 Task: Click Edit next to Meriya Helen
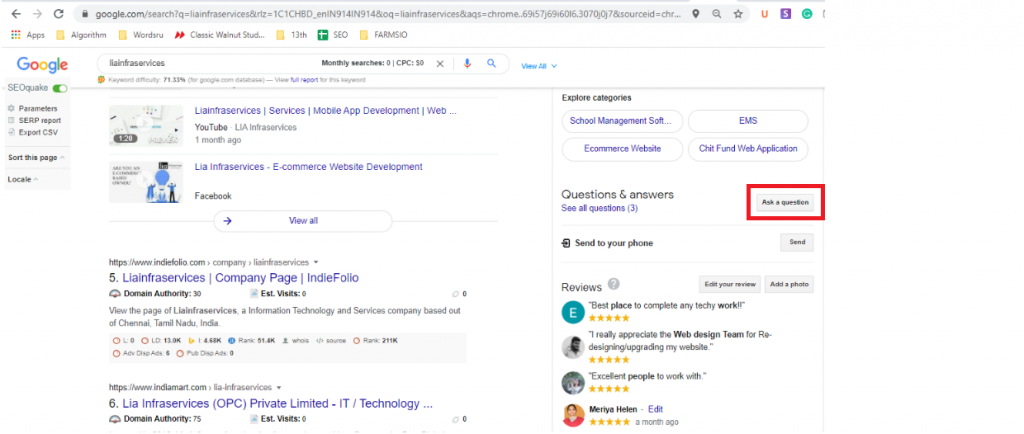pyautogui.click(x=655, y=409)
